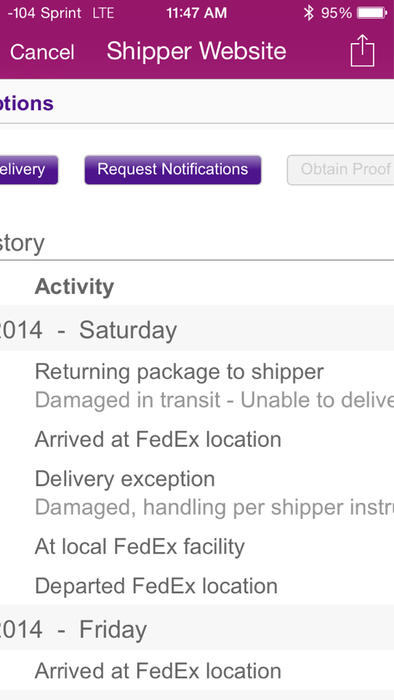Select Friday Arrived at FedEx location
The height and width of the screenshot is (700, 394).
click(x=158, y=671)
